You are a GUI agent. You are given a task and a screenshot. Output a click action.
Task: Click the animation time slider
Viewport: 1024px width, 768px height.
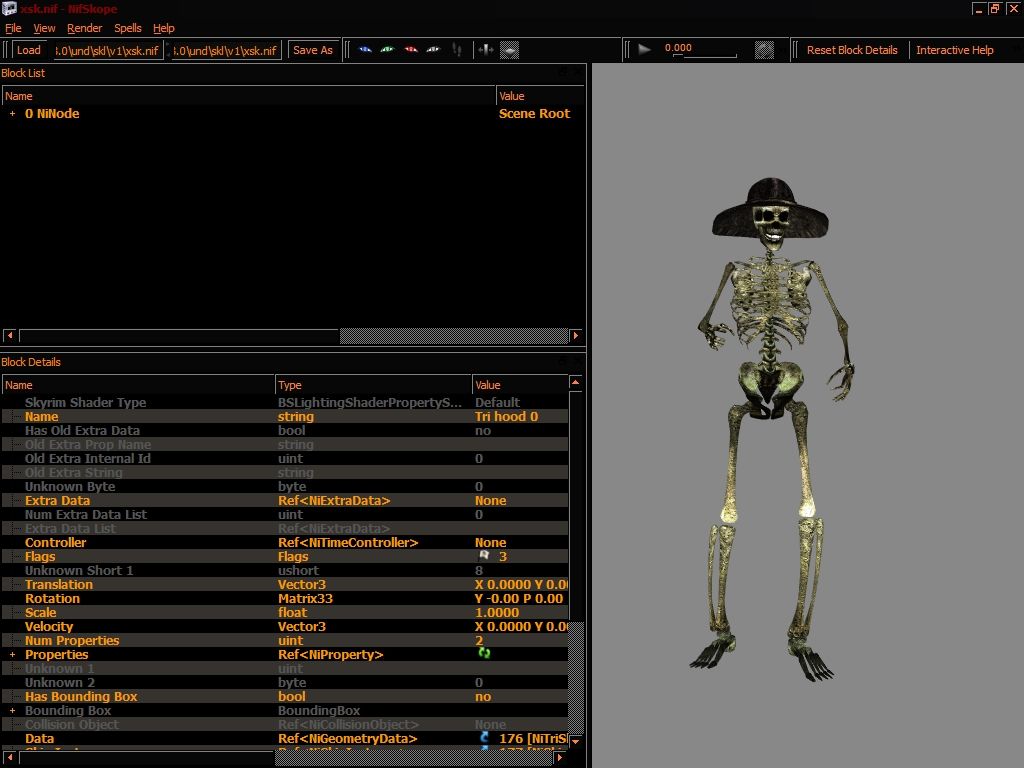pos(704,56)
